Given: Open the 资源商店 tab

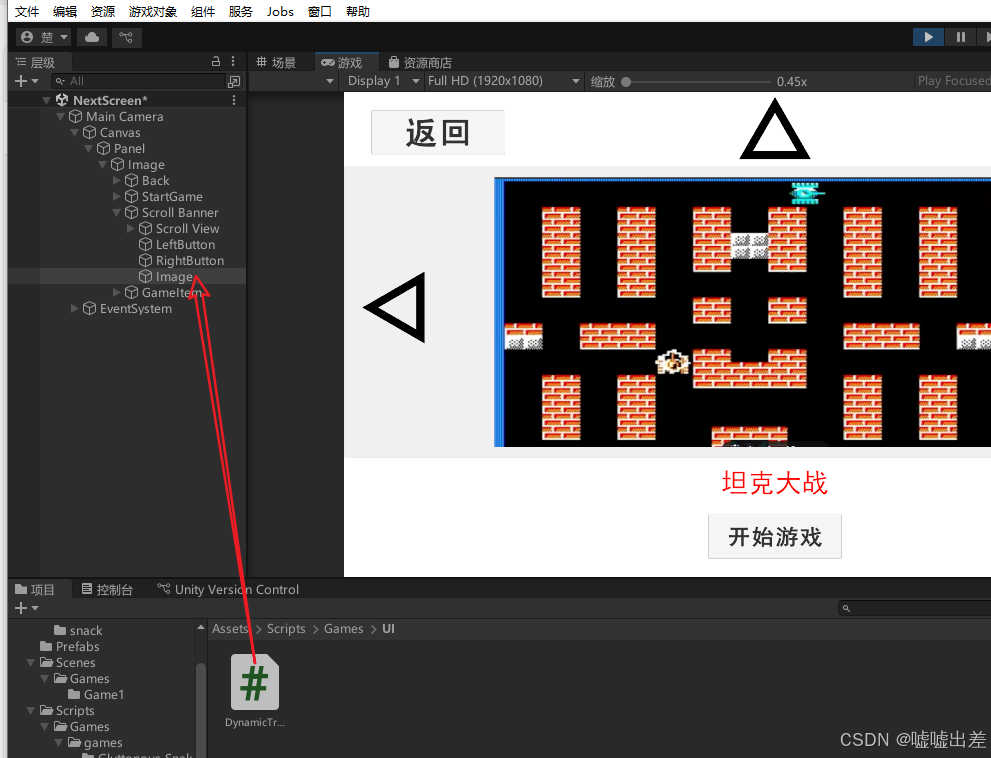Looking at the screenshot, I should [420, 62].
